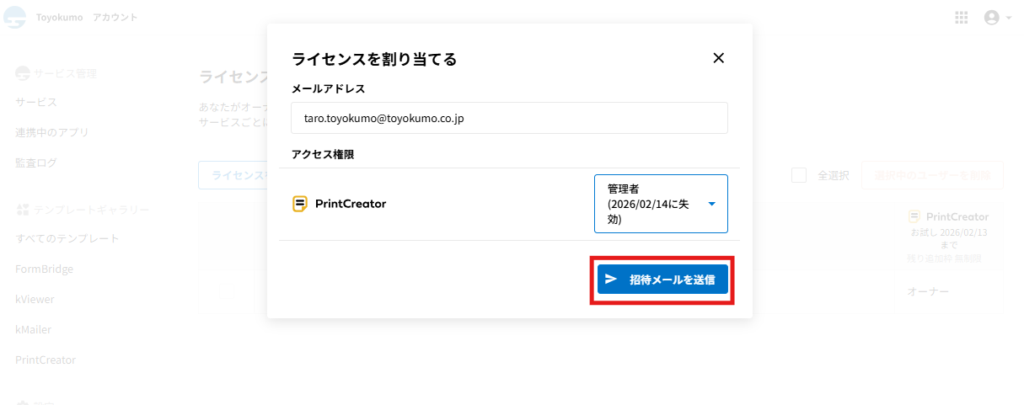Screen dimensions: 1024x405
Task: Click the paper plane send icon
Action: [611, 280]
